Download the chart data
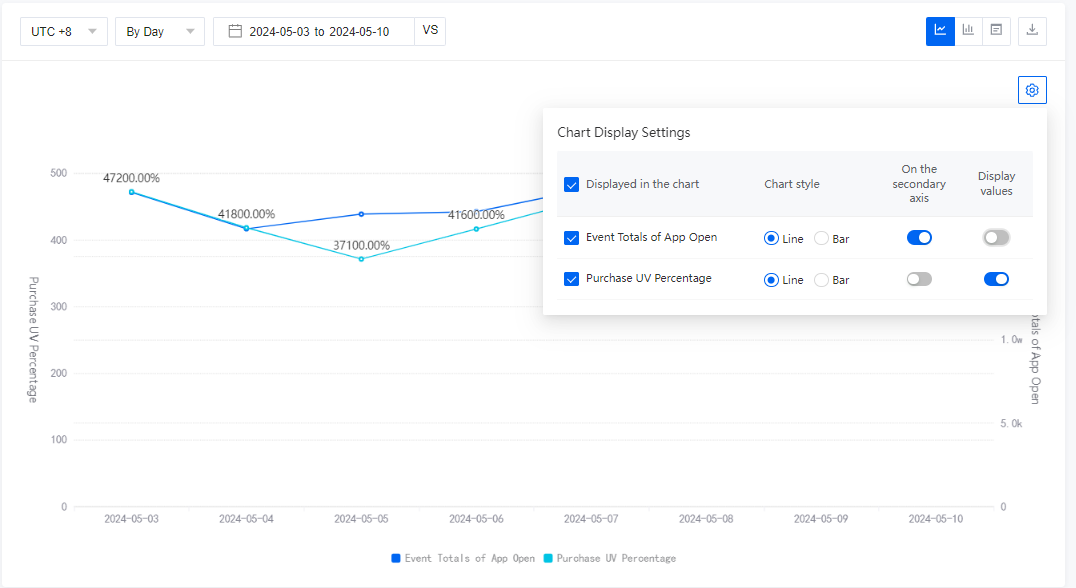1076x588 pixels. click(1031, 31)
